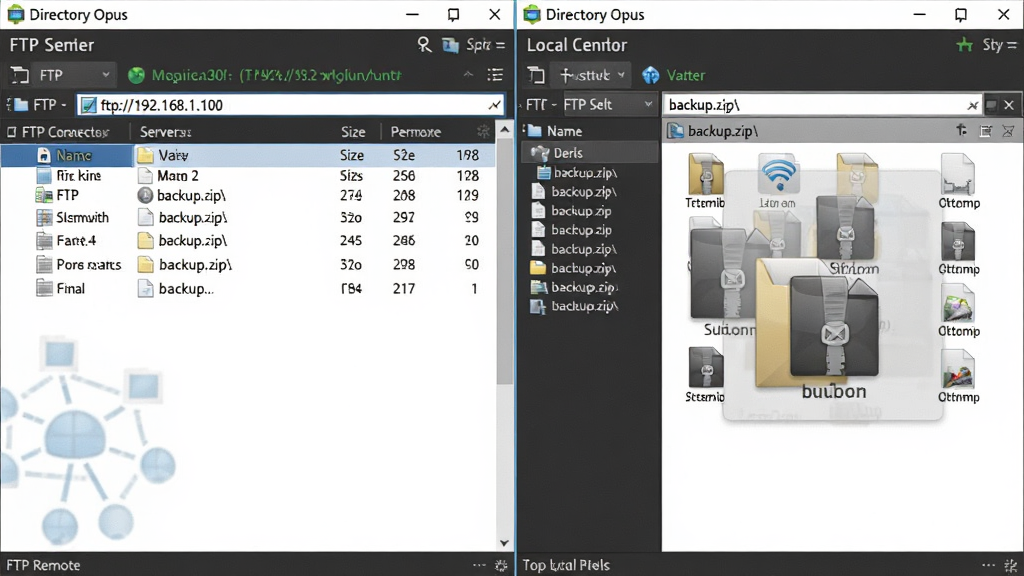Open the Ttternib archive thumbnail
1024x576 pixels.
(705, 181)
